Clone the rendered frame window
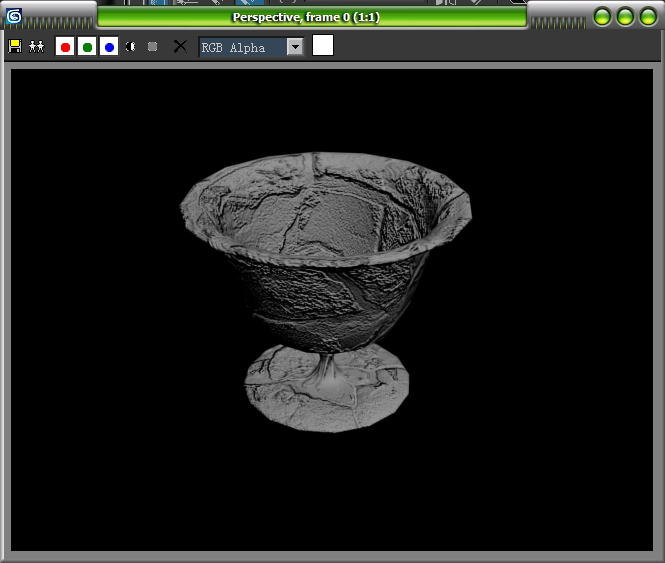Viewport: 665px width, 563px height. coord(36,46)
